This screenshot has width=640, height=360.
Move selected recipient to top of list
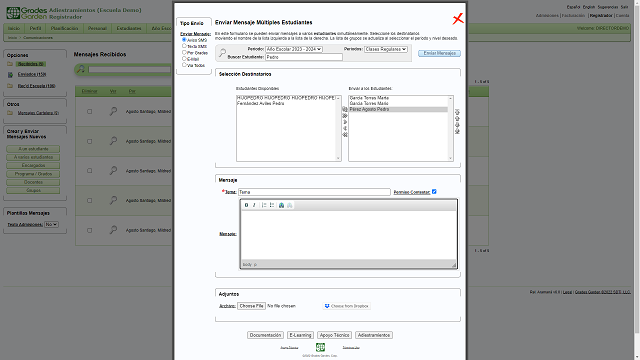(457, 112)
